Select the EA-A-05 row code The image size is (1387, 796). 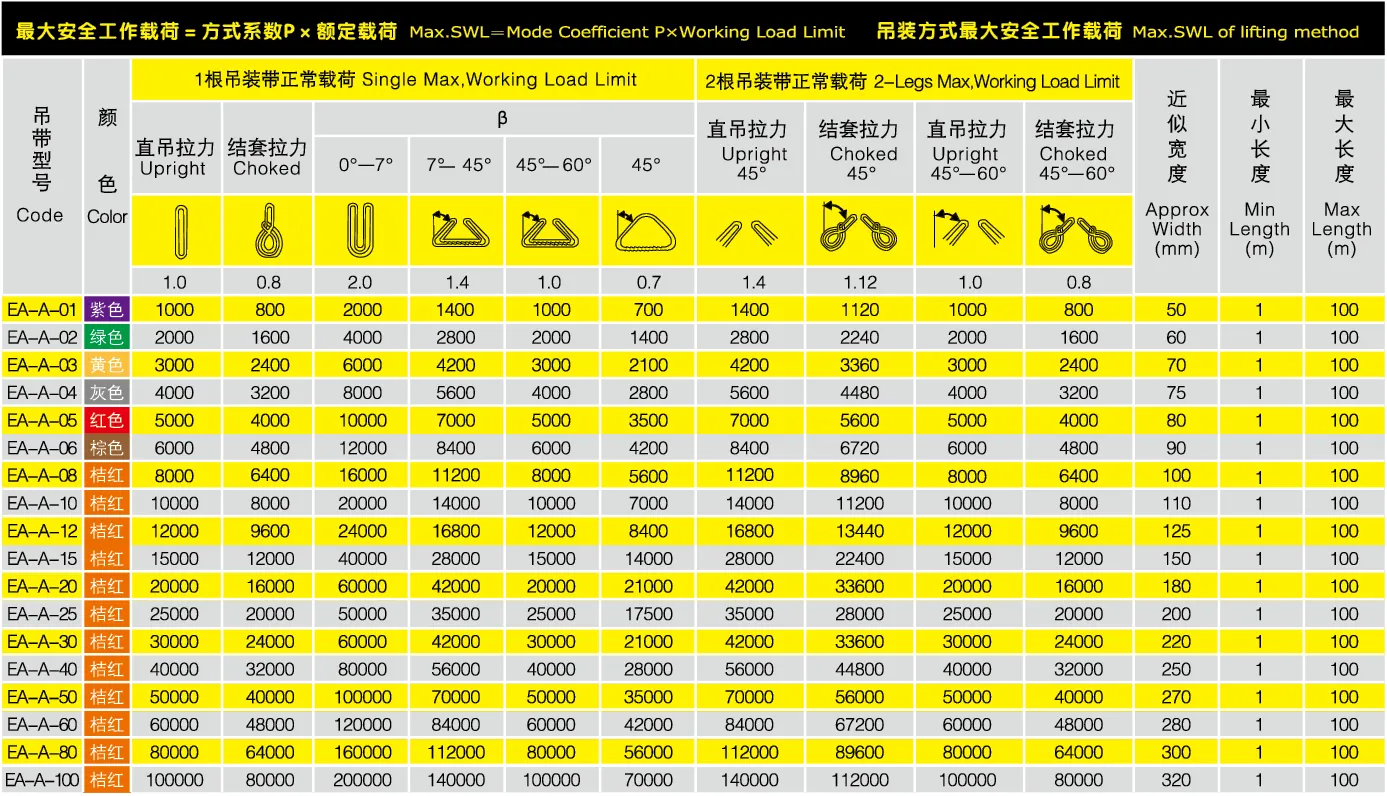[42, 421]
